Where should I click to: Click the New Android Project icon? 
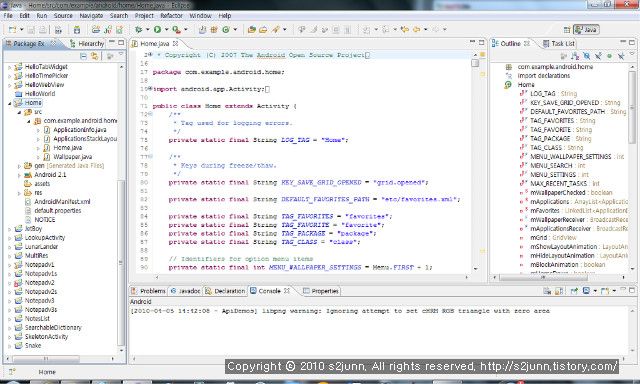pyautogui.click(x=96, y=29)
